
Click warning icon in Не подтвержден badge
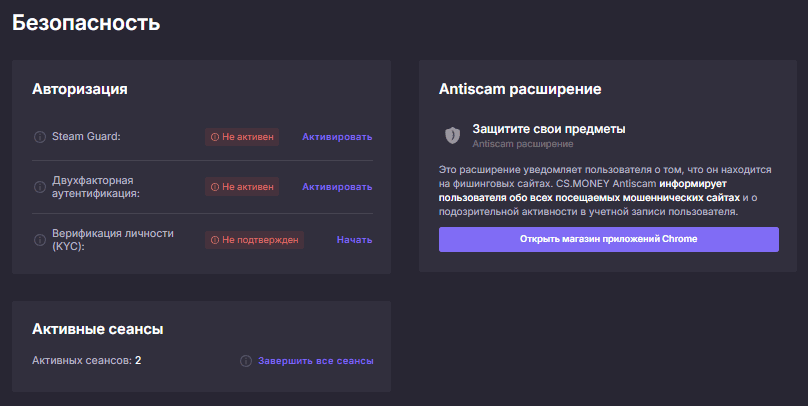[214, 240]
